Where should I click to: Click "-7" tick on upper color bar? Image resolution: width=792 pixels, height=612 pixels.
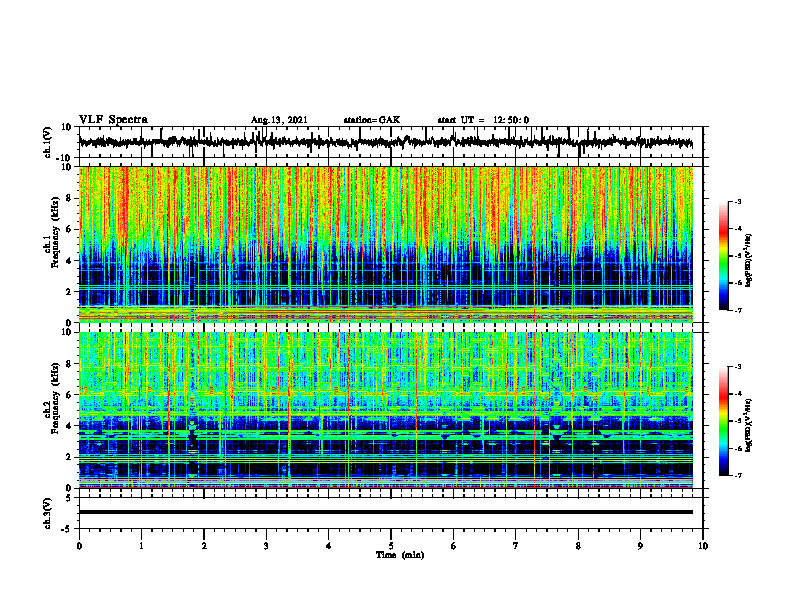point(738,310)
